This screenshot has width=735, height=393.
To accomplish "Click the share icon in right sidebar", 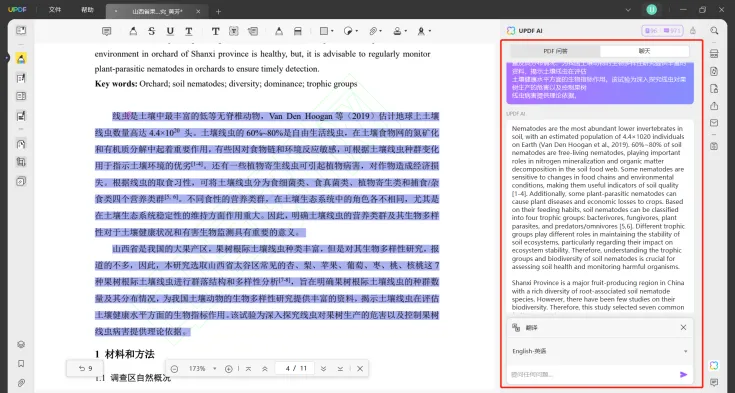I will click(714, 106).
